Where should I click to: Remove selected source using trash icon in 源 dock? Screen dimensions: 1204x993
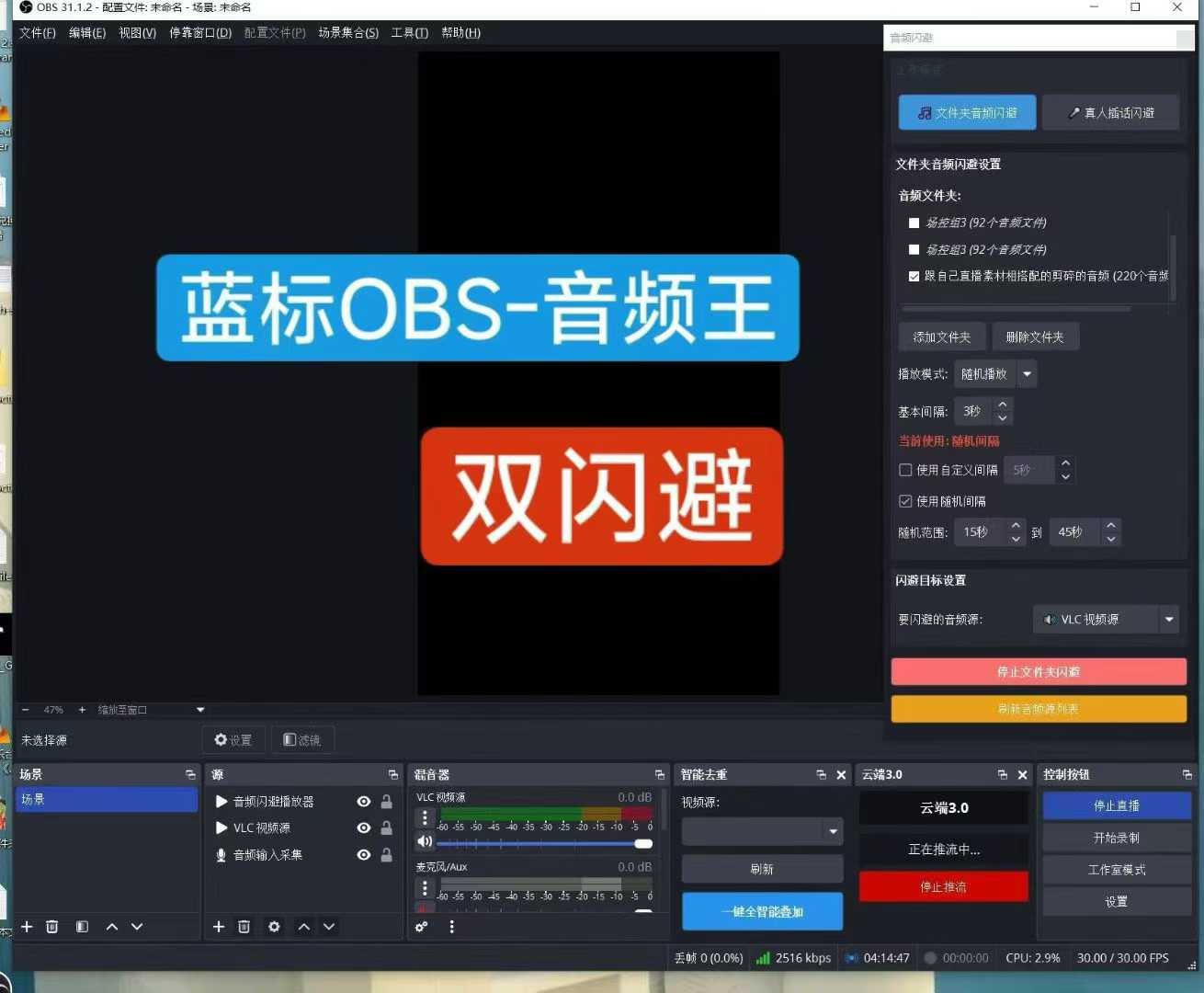point(244,927)
